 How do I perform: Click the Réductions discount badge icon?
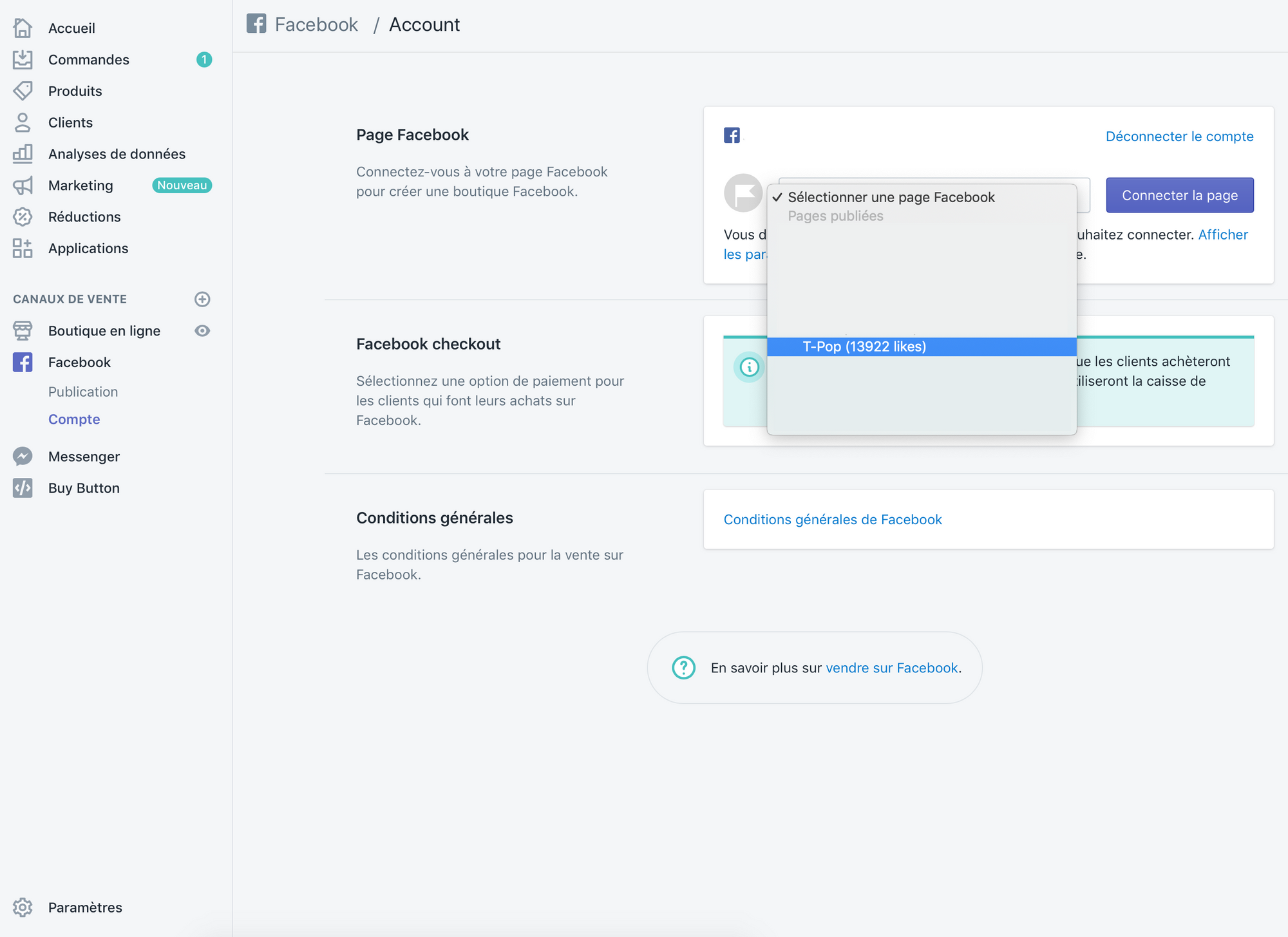(23, 217)
